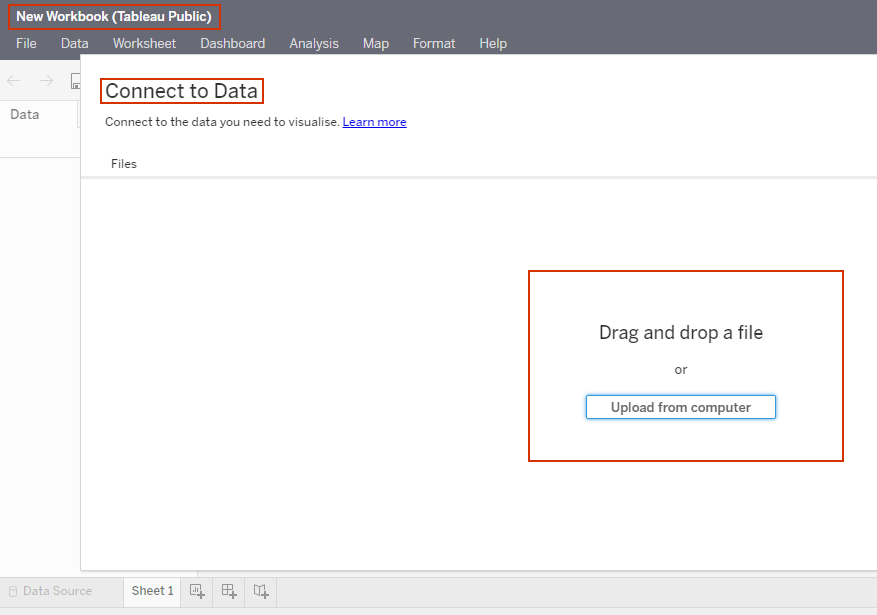Click the save icon in toolbar
The width and height of the screenshot is (877, 615).
pos(76,81)
